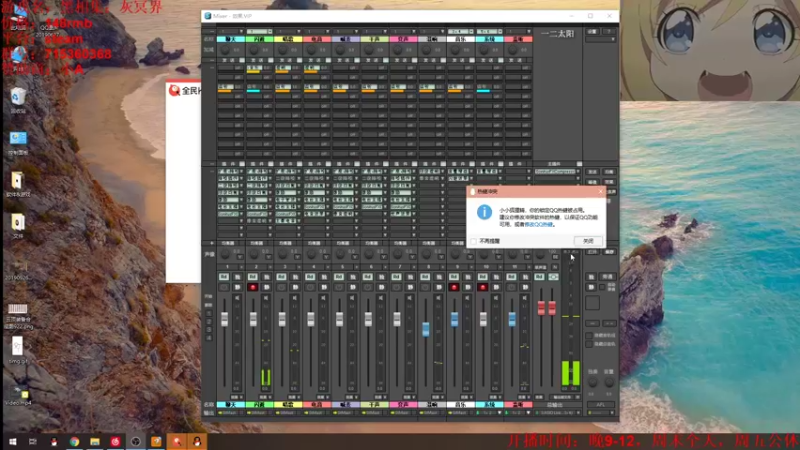This screenshot has width=800, height=450.
Task: Select the cyan channel 1 name label at top
Action: pos(231,39)
